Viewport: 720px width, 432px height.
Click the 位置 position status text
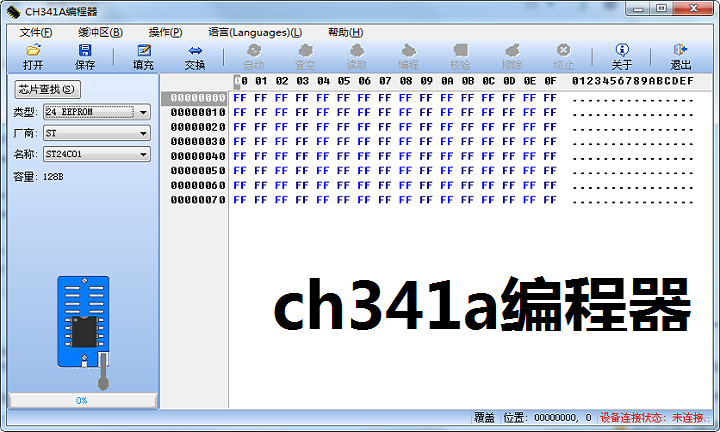tap(546, 418)
